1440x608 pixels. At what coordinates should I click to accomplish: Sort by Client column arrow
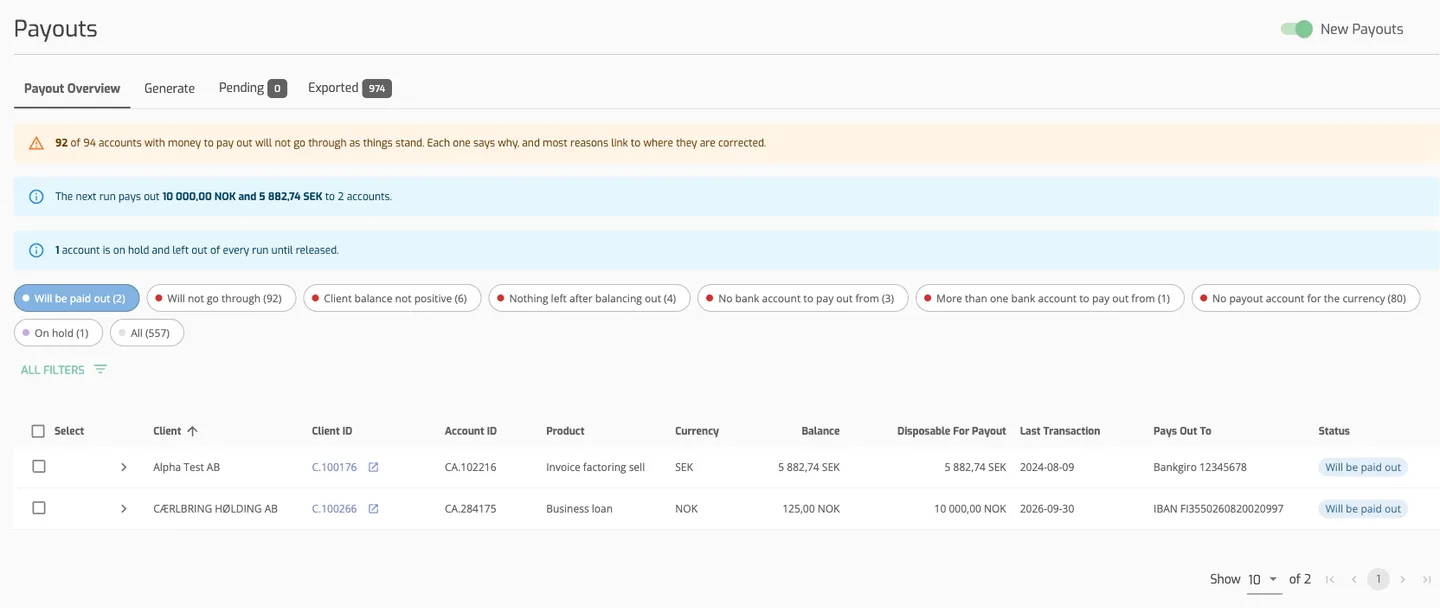[192, 431]
